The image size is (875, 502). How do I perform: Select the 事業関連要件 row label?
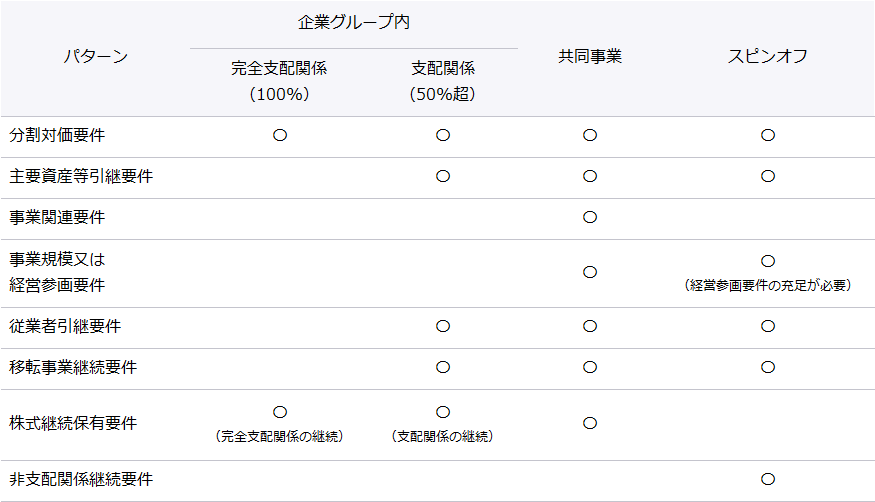pos(57,217)
